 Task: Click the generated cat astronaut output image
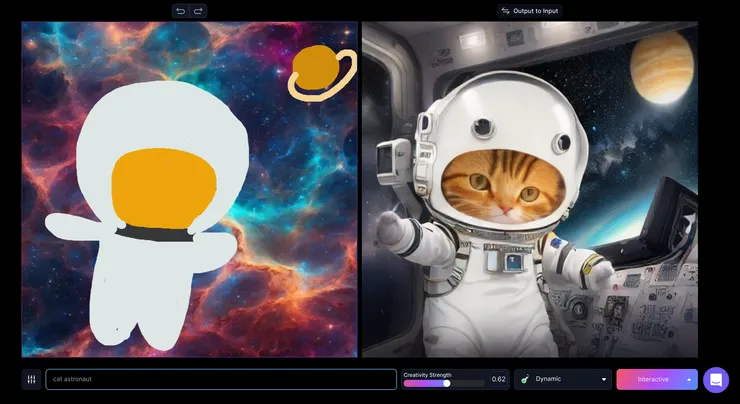click(x=530, y=189)
